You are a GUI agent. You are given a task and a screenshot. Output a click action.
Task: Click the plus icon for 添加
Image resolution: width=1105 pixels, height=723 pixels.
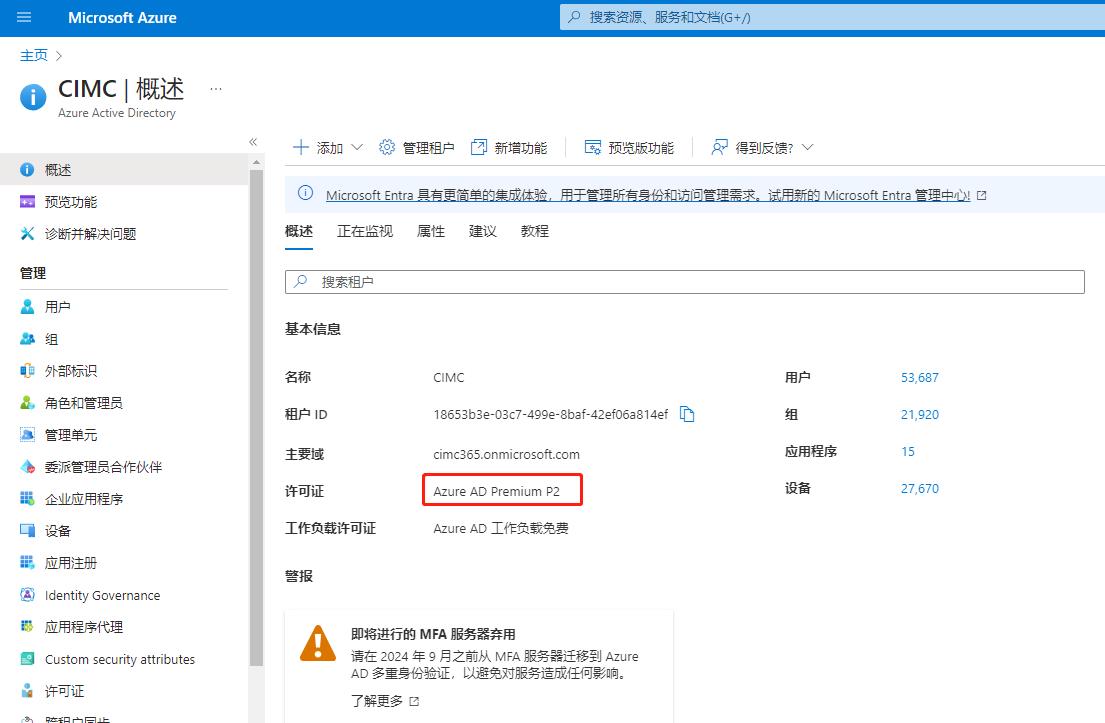pyautogui.click(x=301, y=147)
